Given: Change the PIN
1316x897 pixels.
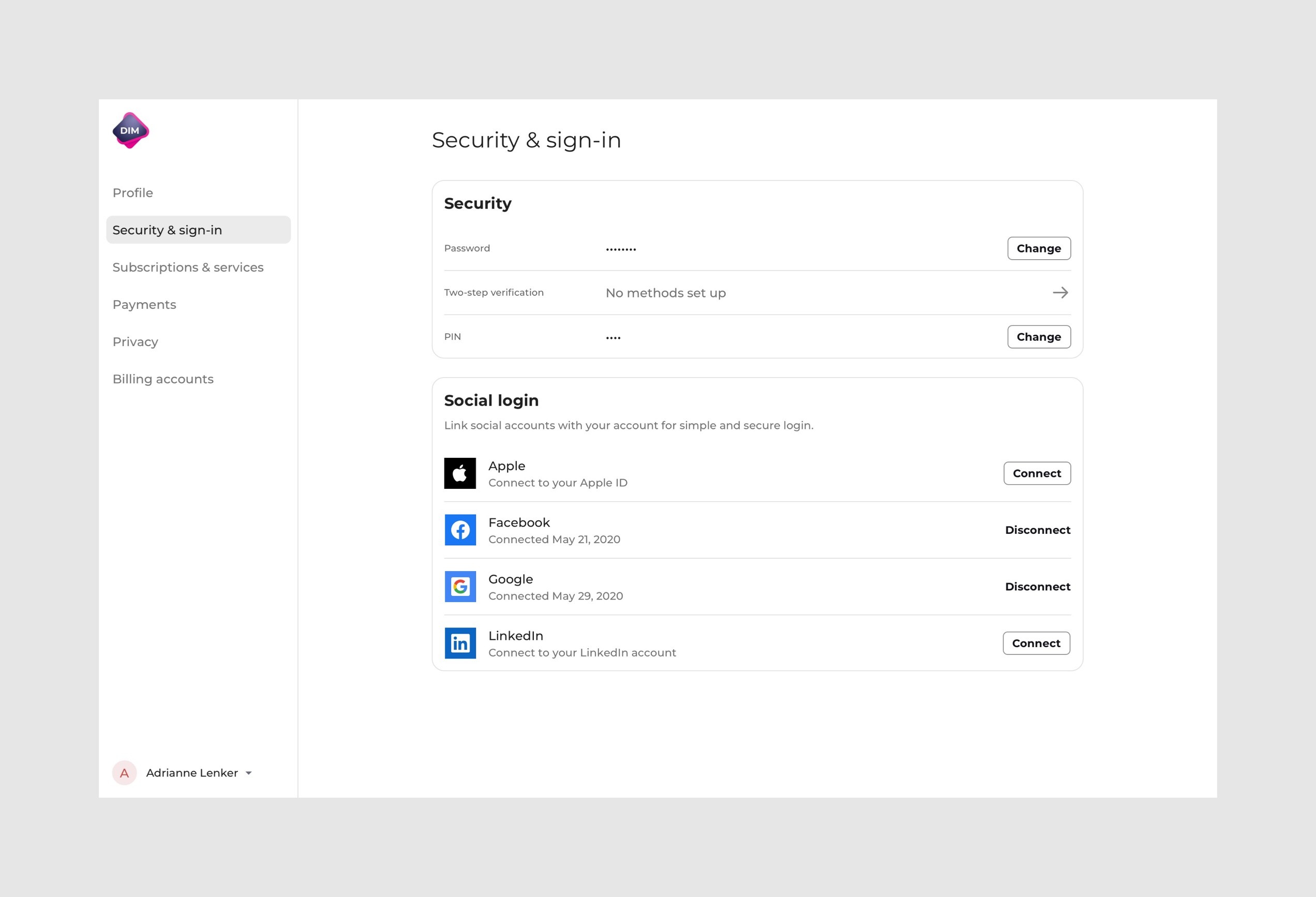Looking at the screenshot, I should click(x=1039, y=336).
